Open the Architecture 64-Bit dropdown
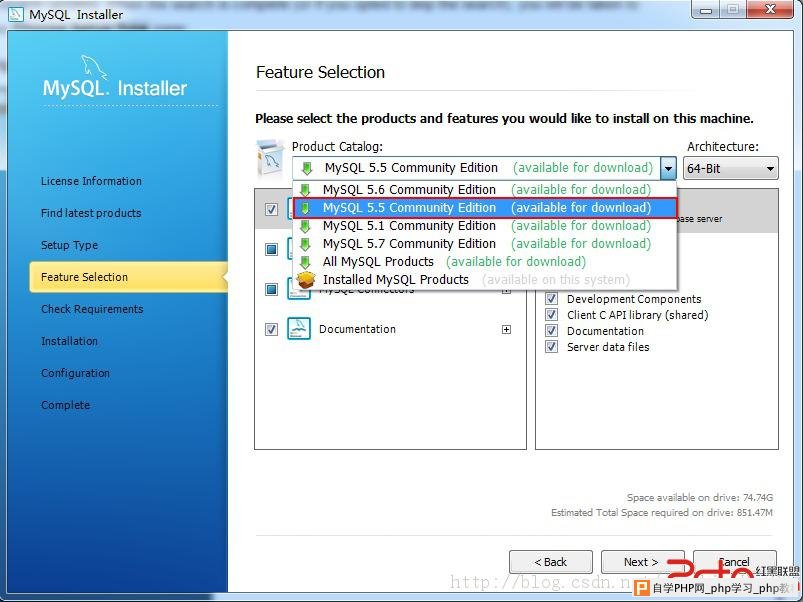 (x=731, y=168)
